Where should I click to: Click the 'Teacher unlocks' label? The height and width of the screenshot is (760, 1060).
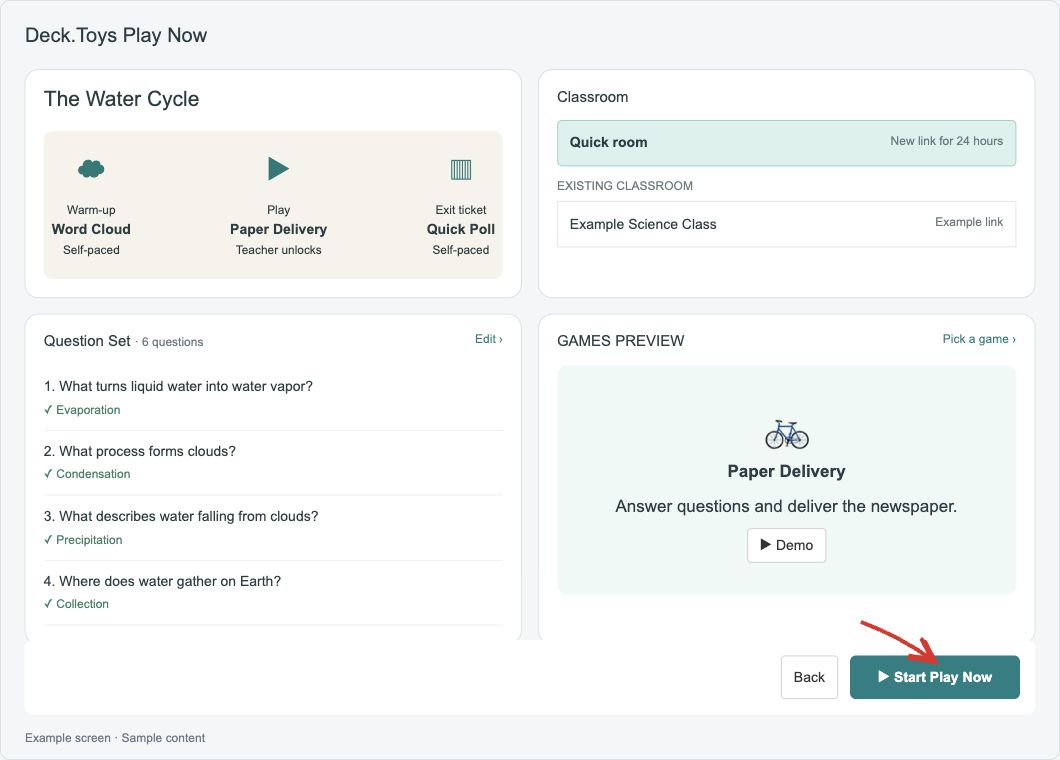coord(279,250)
